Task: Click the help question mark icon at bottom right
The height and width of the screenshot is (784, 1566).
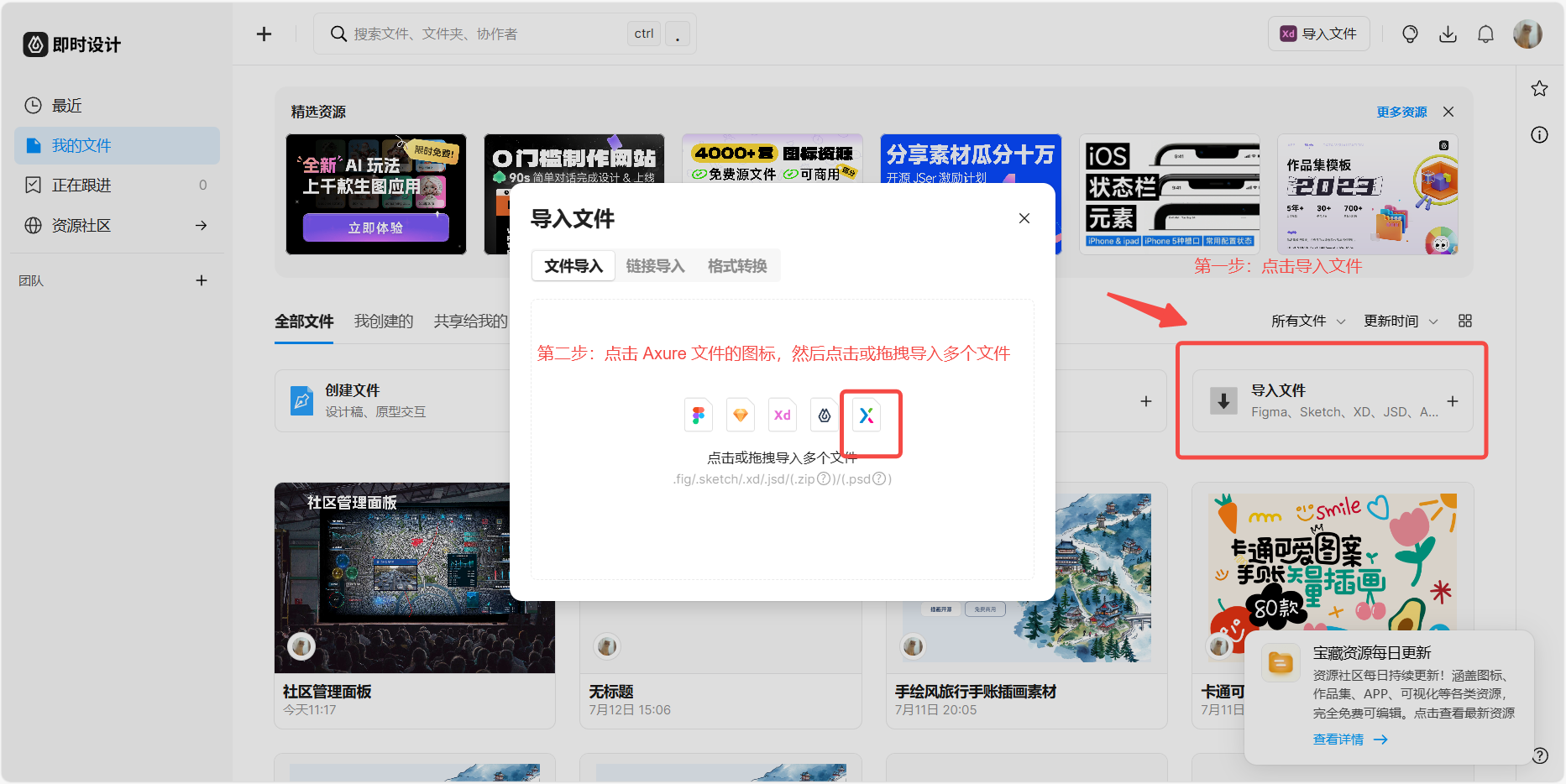Action: [1540, 755]
